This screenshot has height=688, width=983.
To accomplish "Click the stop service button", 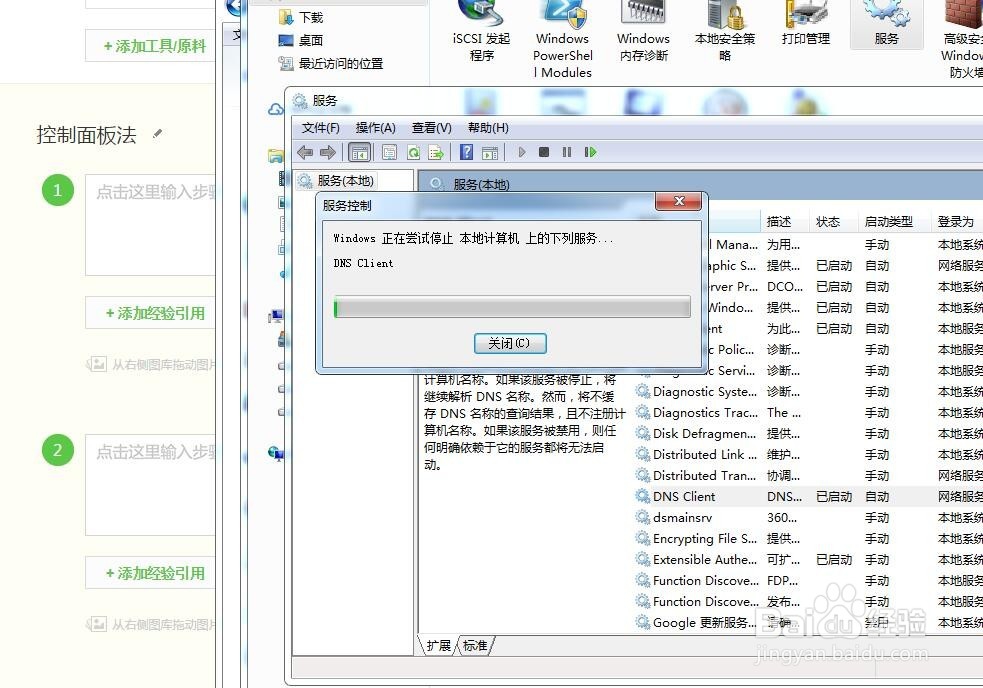I will 543,152.
